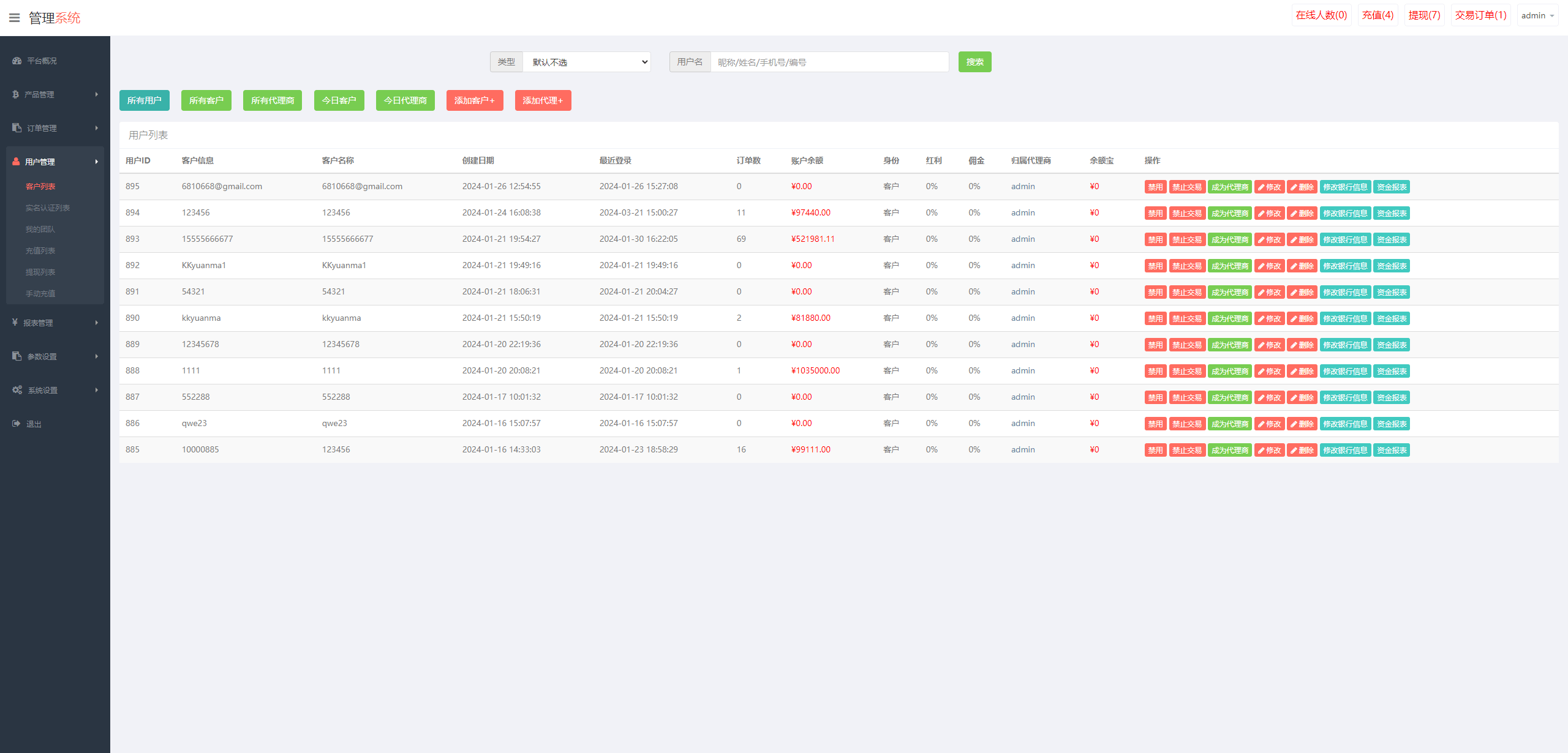Open 实名认证列表 submenu item
This screenshot has height=753, width=1568.
point(48,208)
